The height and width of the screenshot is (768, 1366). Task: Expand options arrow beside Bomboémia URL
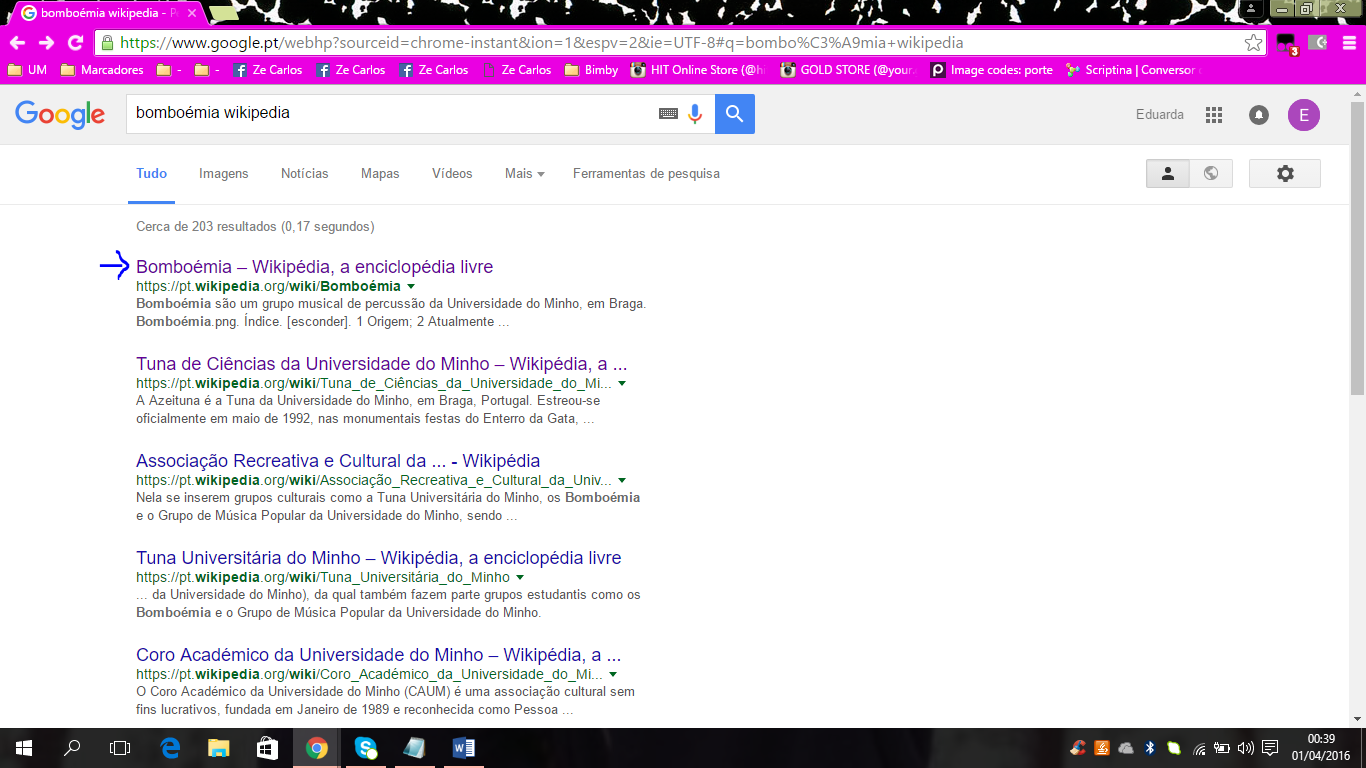(x=411, y=287)
